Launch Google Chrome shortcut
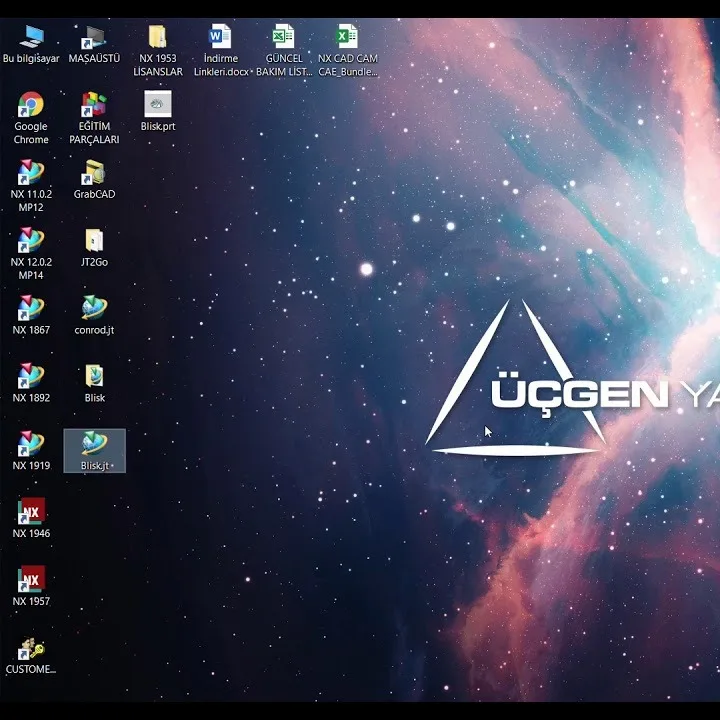Viewport: 720px width, 720px height. pyautogui.click(x=31, y=118)
